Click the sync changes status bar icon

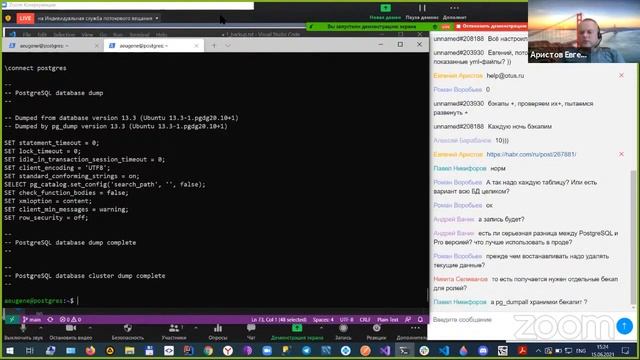tap(50, 320)
